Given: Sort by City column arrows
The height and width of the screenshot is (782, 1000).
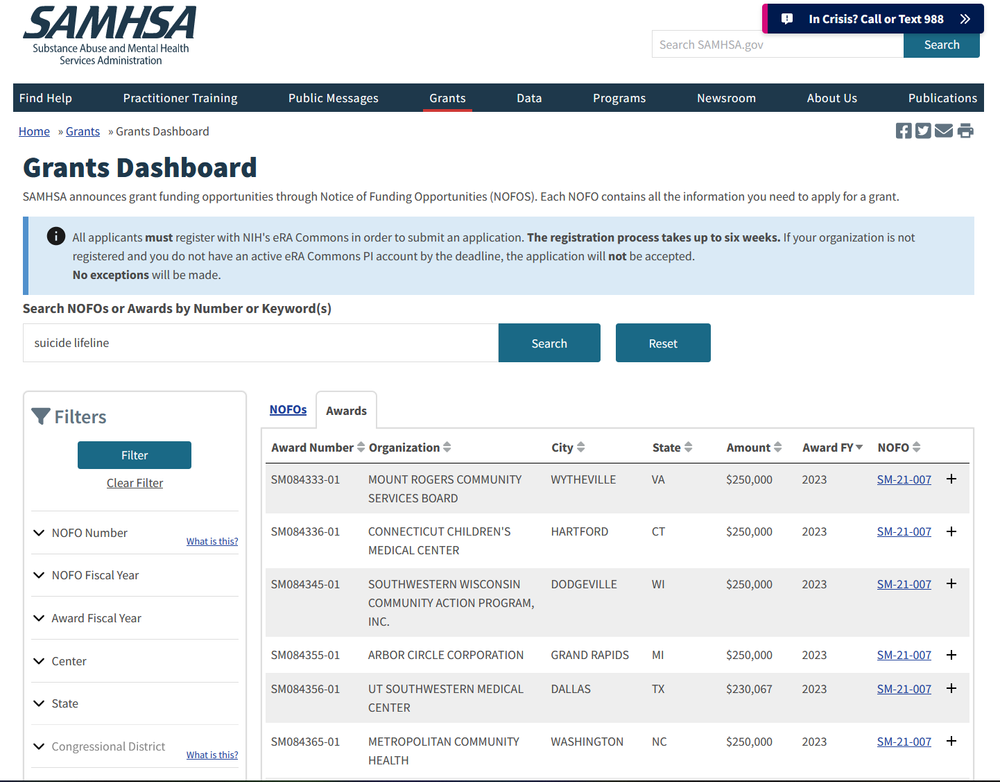Looking at the screenshot, I should [580, 447].
